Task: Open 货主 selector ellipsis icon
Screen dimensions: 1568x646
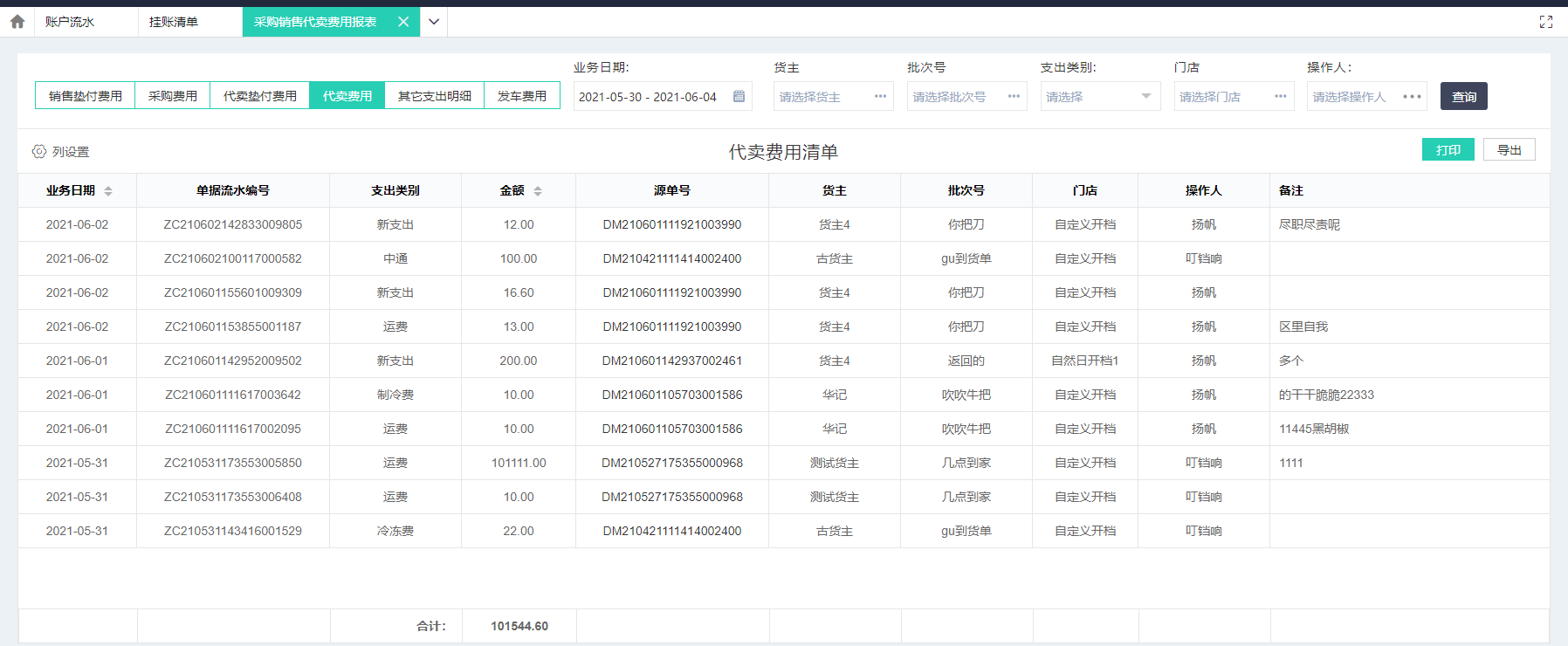Action: (880, 96)
